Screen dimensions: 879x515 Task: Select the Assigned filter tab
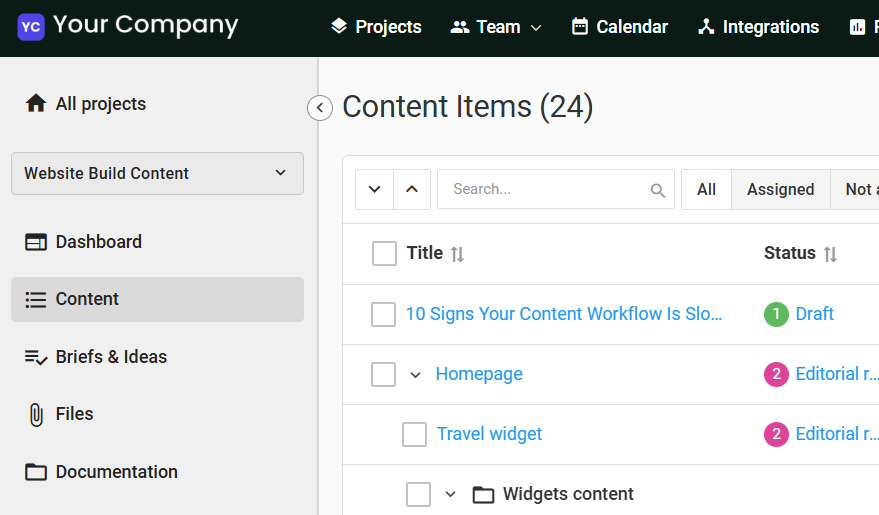tap(780, 189)
